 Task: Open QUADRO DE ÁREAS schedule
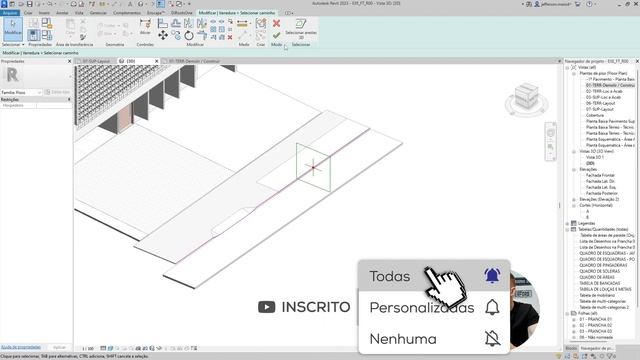[x=597, y=277]
